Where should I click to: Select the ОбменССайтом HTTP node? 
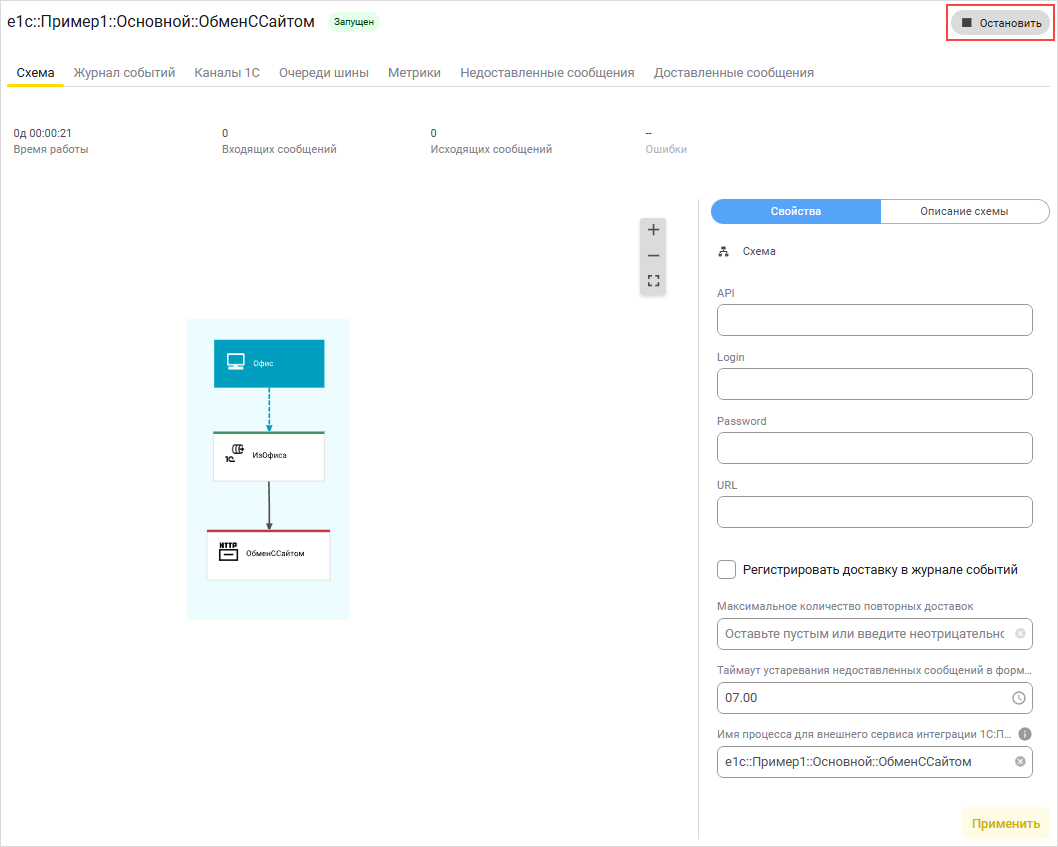(268, 554)
